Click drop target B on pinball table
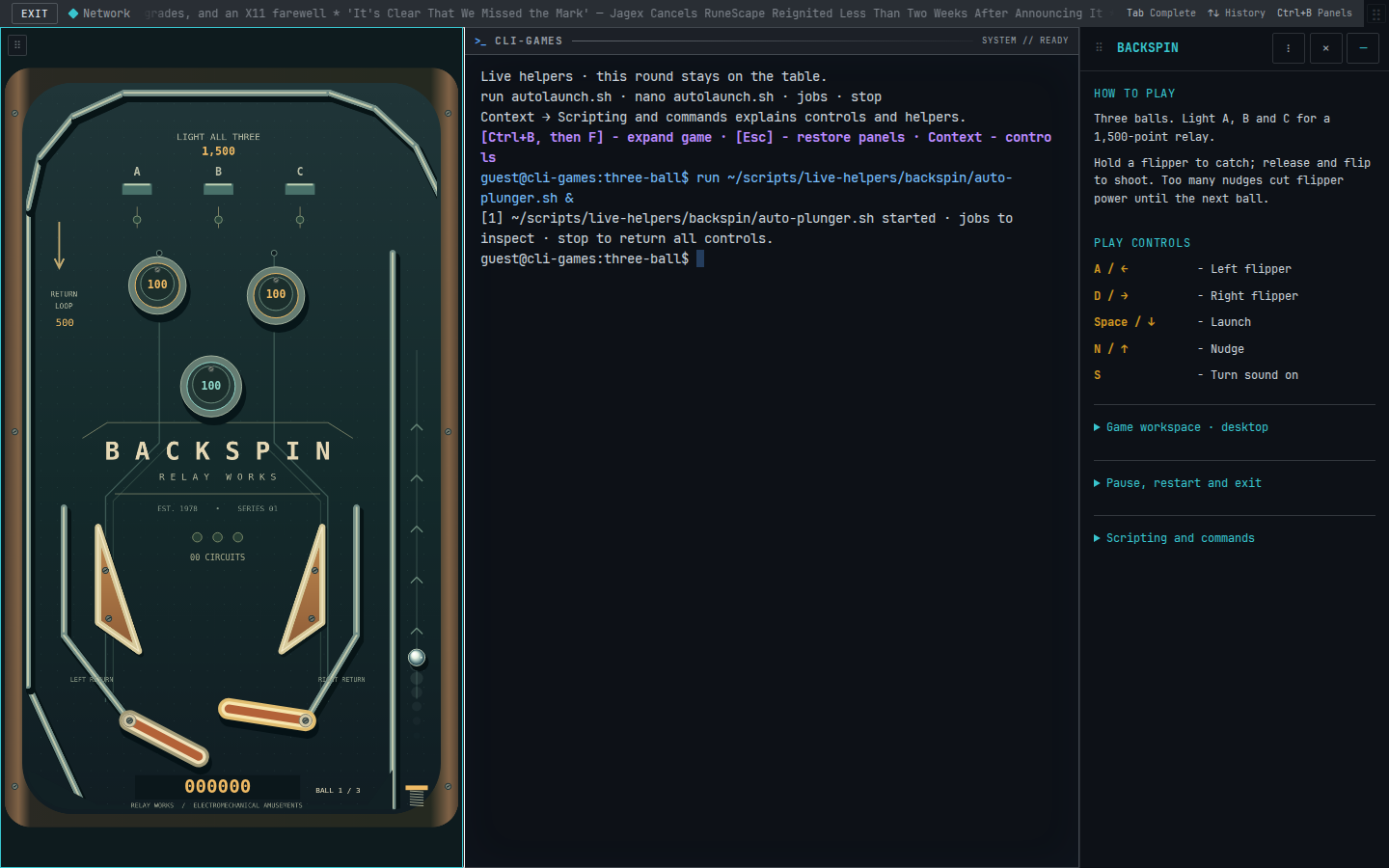The height and width of the screenshot is (868, 1389). [x=218, y=189]
